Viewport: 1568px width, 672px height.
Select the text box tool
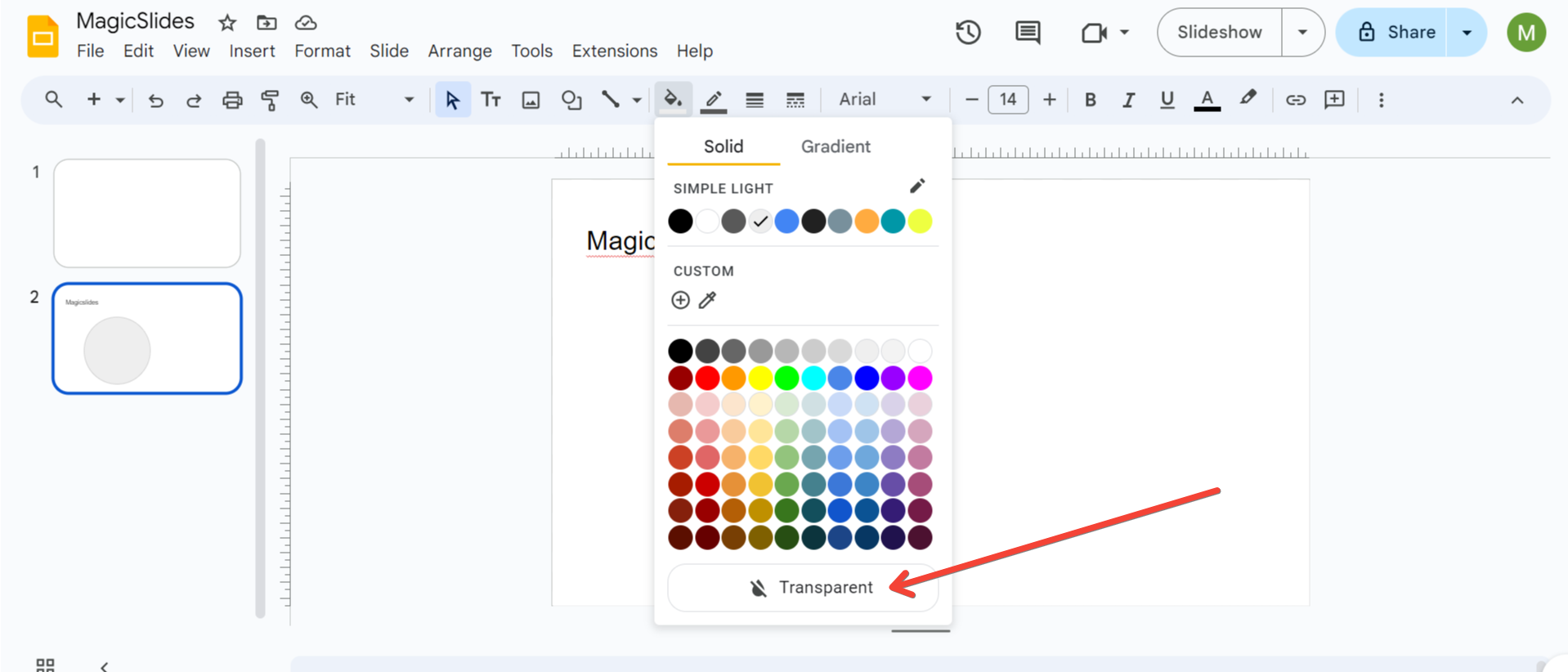pos(491,100)
